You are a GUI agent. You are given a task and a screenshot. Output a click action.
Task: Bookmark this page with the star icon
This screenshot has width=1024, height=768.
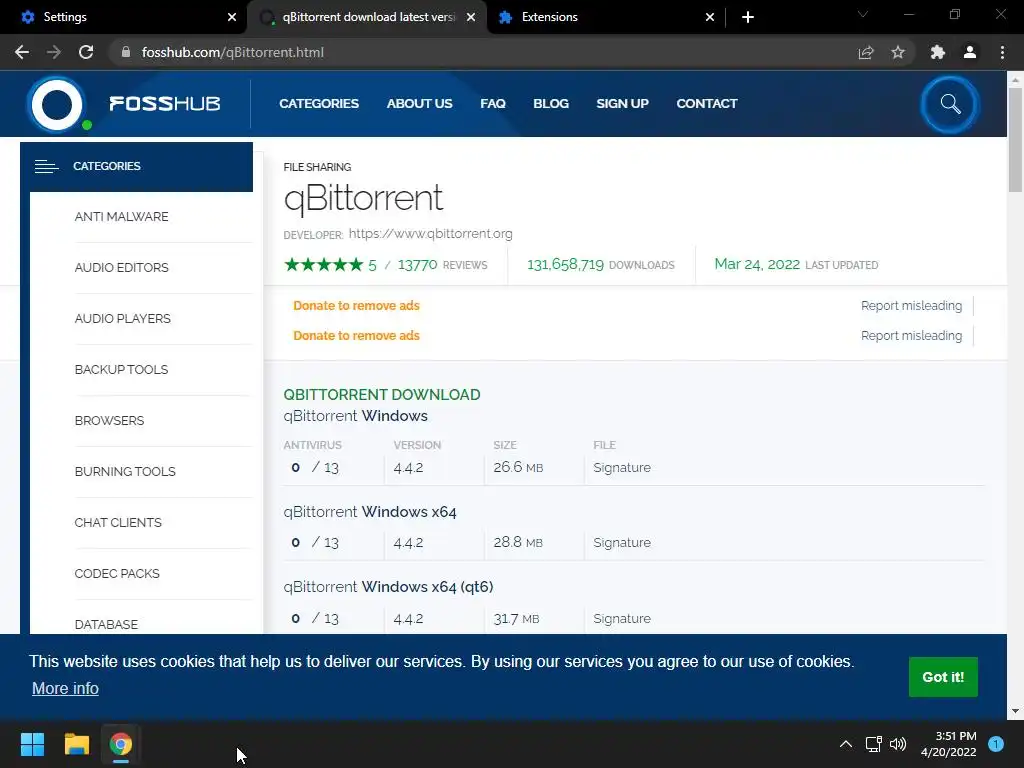898,52
